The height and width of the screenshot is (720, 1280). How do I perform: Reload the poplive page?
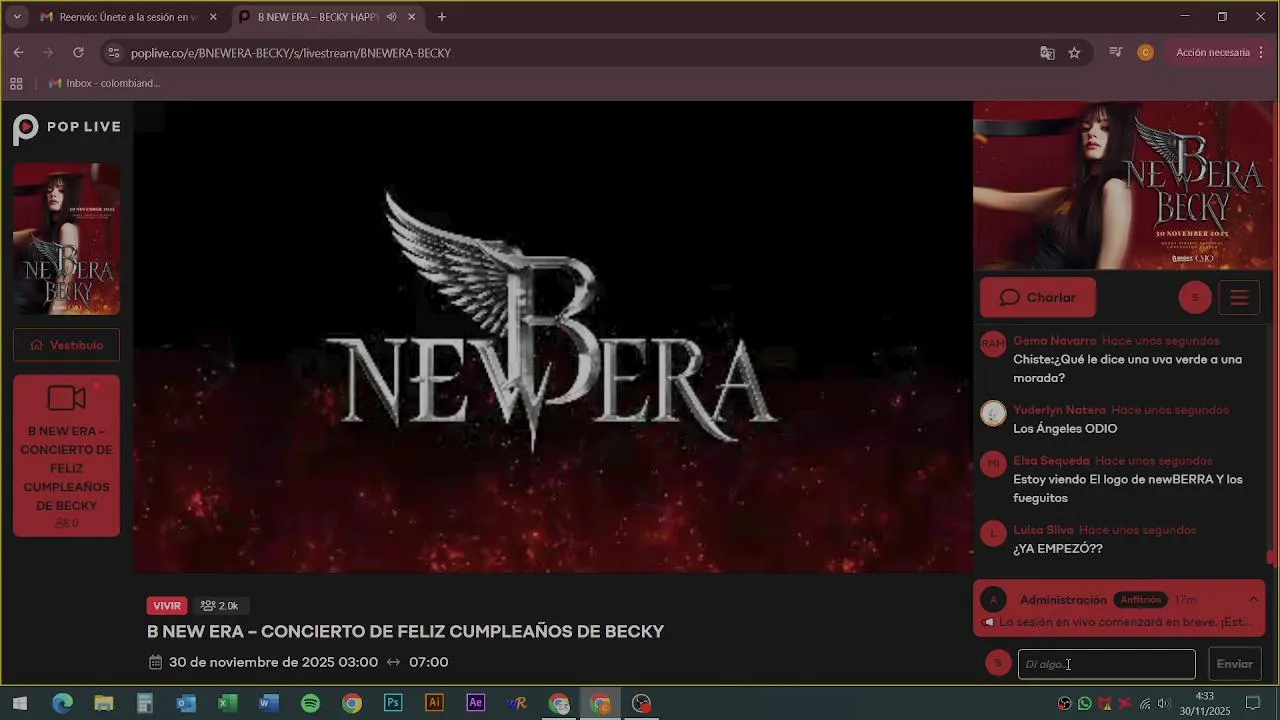[x=78, y=53]
